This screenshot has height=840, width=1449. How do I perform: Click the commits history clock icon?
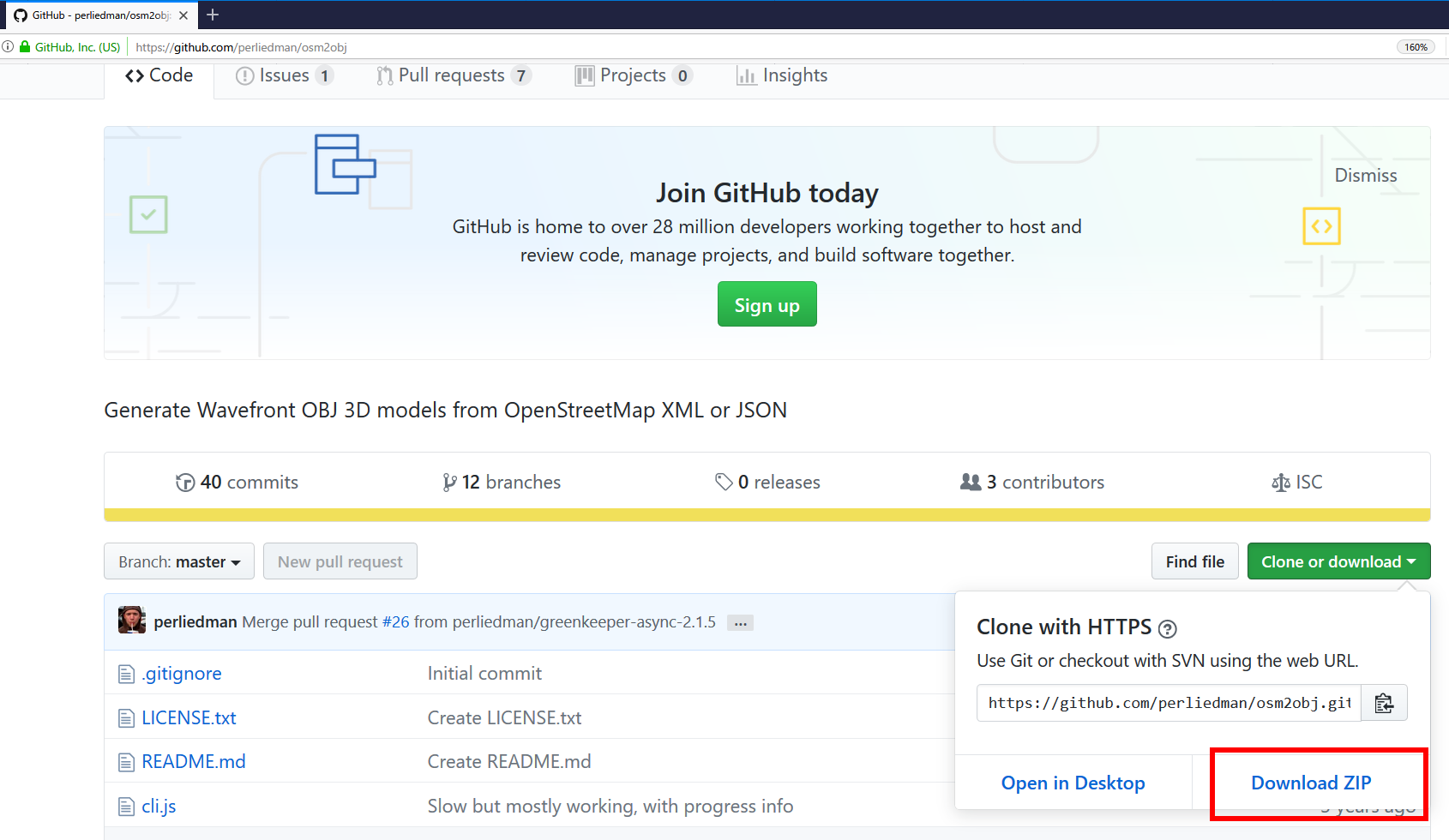185,483
